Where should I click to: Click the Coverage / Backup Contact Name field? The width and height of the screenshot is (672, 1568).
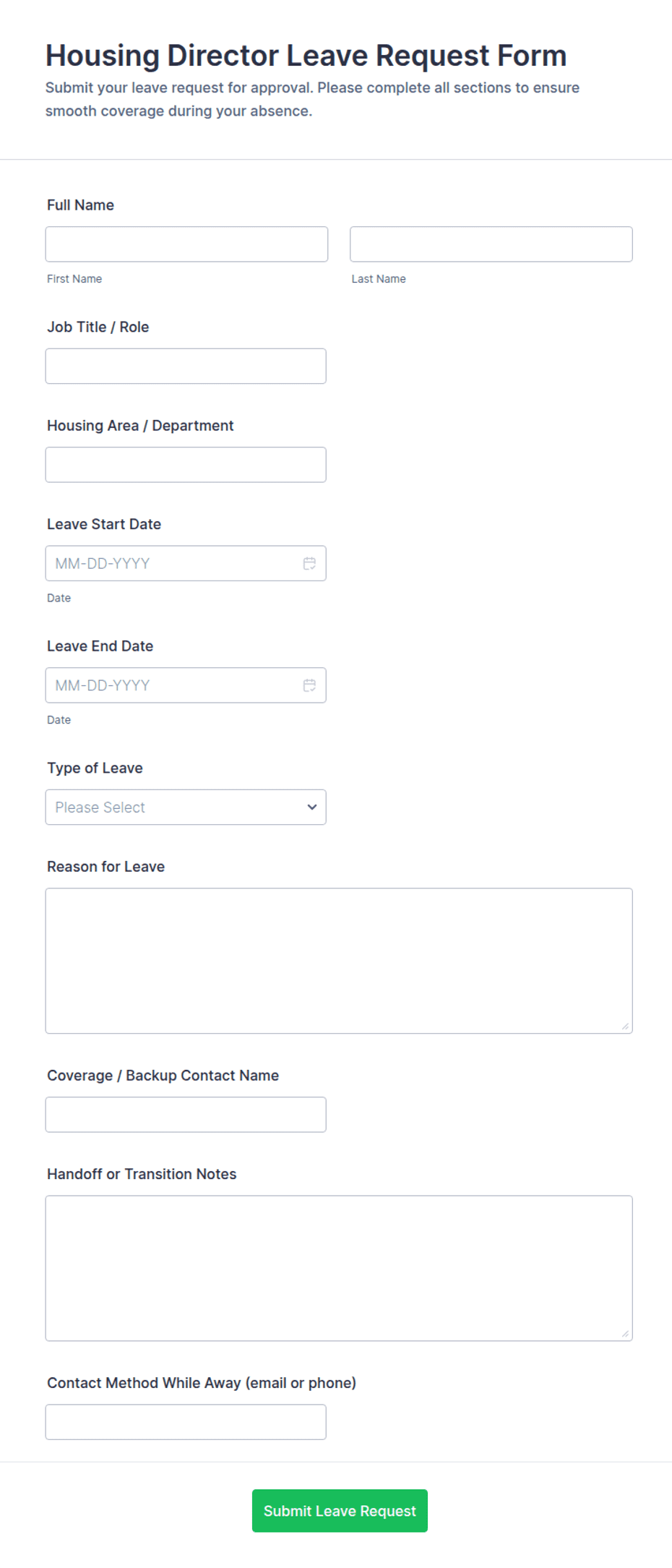click(x=186, y=1115)
